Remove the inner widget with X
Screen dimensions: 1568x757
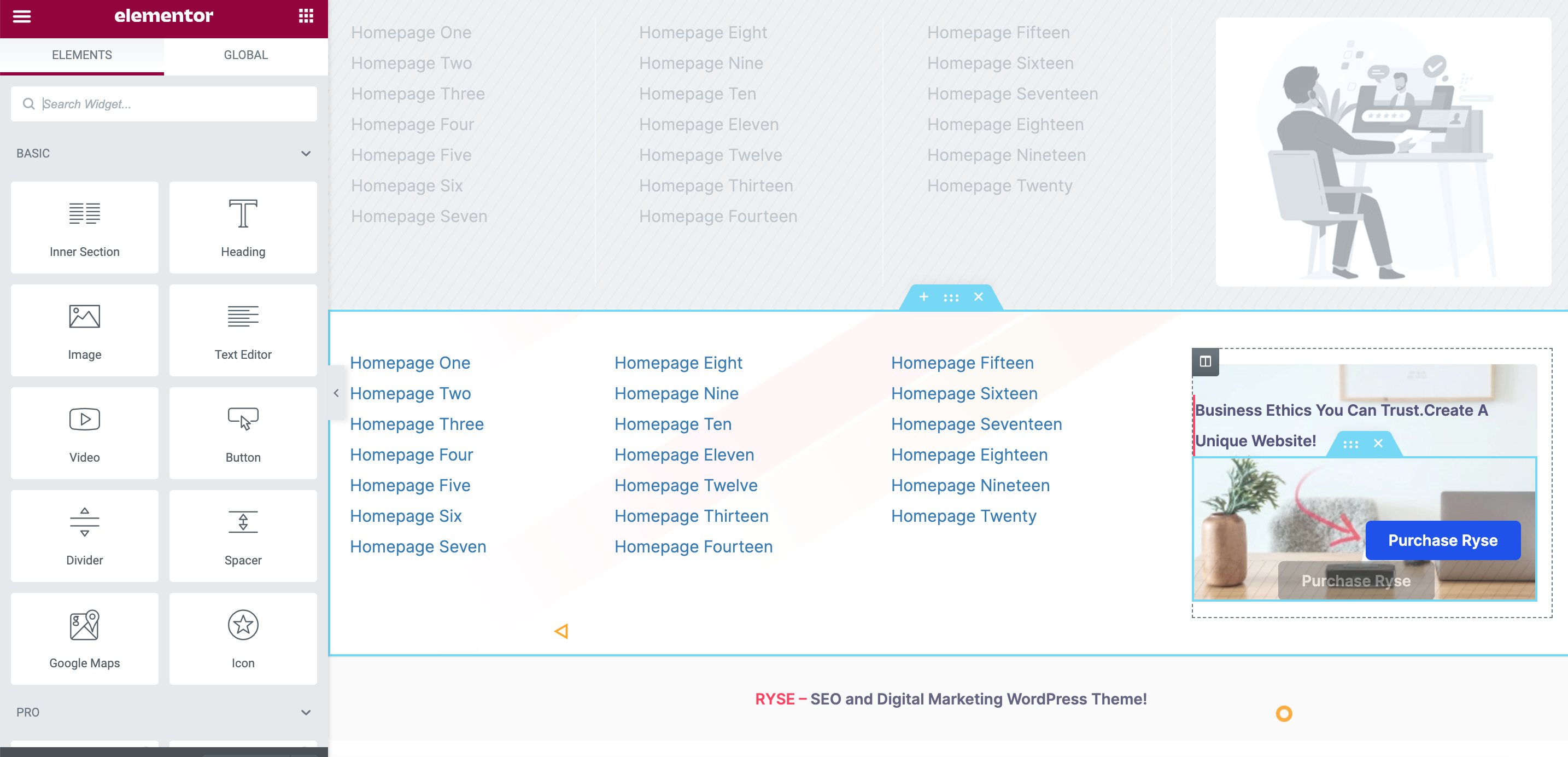[x=1378, y=444]
